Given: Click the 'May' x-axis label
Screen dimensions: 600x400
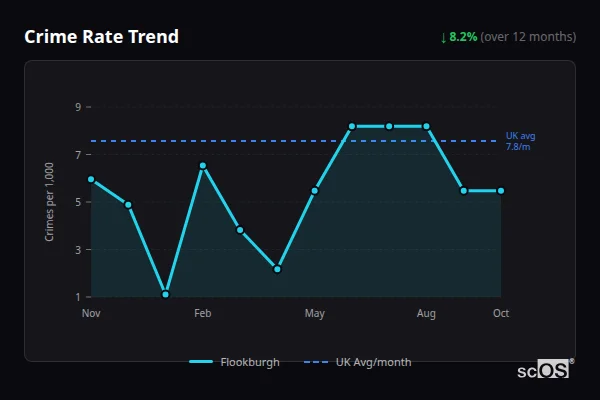Looking at the screenshot, I should (x=315, y=314).
